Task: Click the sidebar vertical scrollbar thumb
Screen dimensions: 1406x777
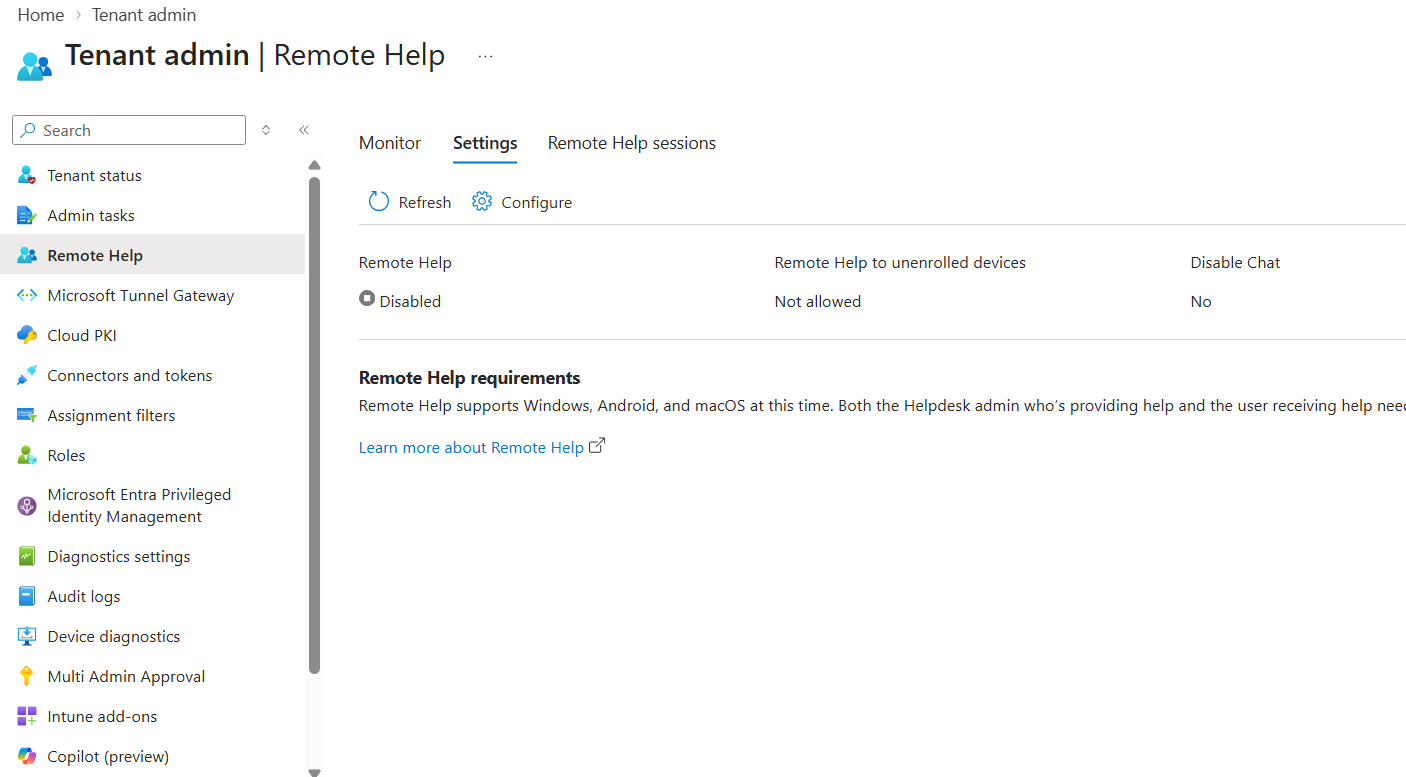Action: tap(315, 425)
